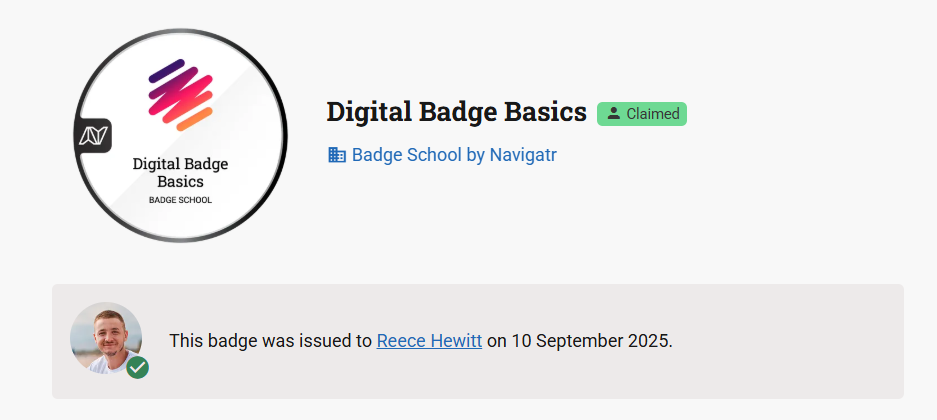Click the person icon in the Claimed tag

(x=614, y=114)
